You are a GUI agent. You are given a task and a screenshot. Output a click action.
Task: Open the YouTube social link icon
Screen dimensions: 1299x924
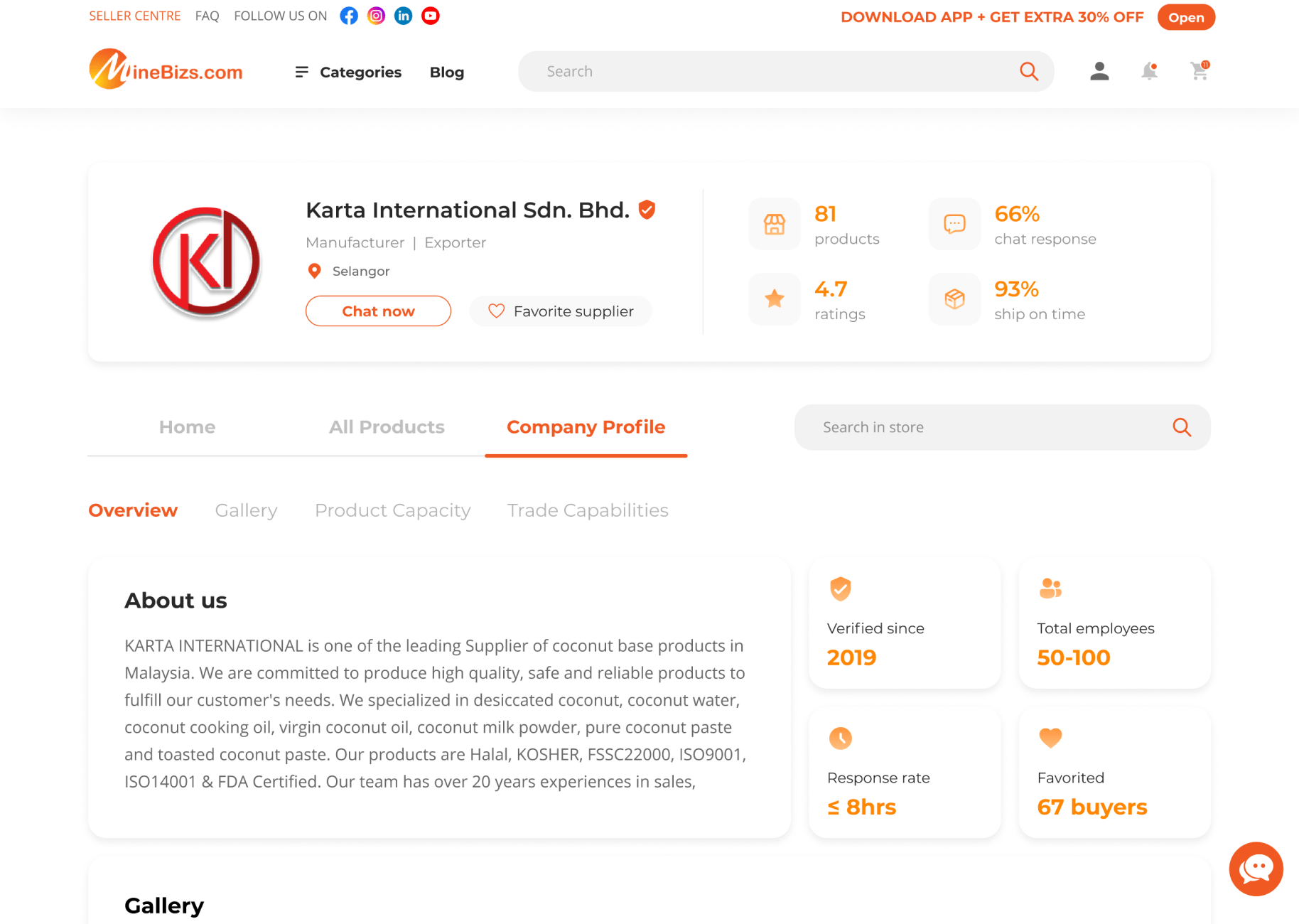pos(430,16)
